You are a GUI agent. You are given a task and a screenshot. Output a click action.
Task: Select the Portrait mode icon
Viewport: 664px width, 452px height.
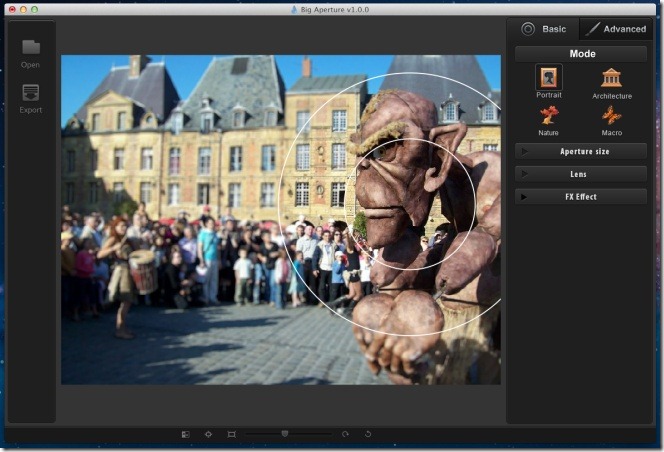(x=548, y=78)
